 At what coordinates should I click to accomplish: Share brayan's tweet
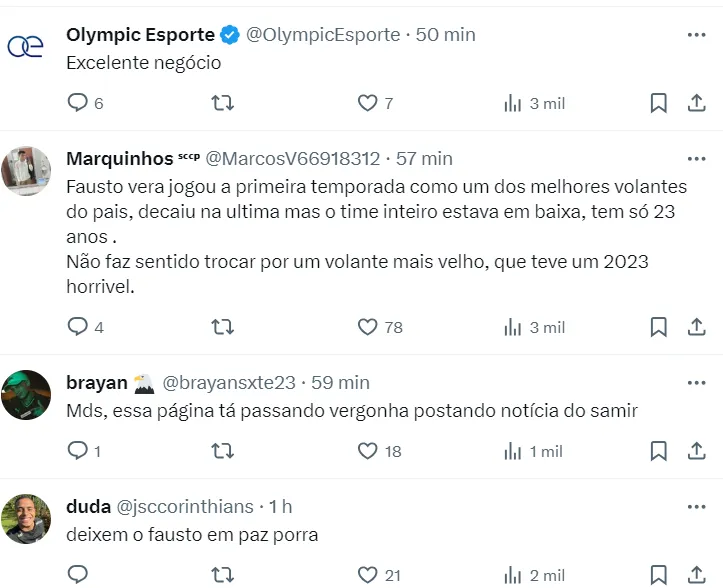pyautogui.click(x=696, y=451)
